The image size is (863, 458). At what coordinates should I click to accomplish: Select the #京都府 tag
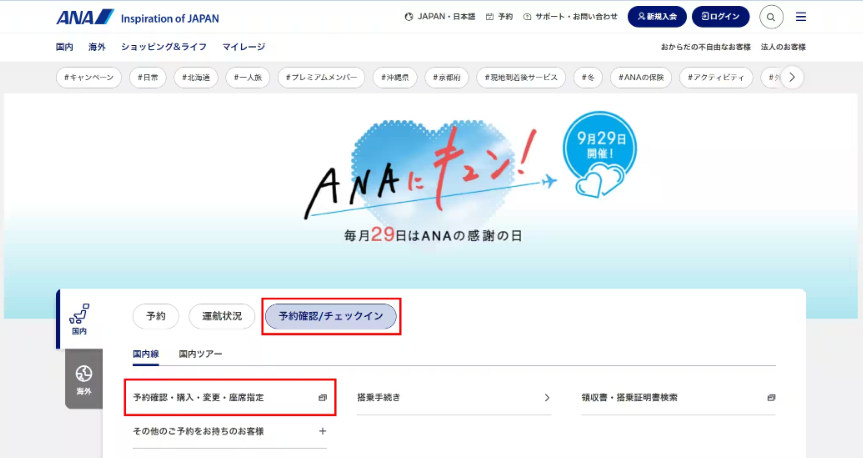446,77
